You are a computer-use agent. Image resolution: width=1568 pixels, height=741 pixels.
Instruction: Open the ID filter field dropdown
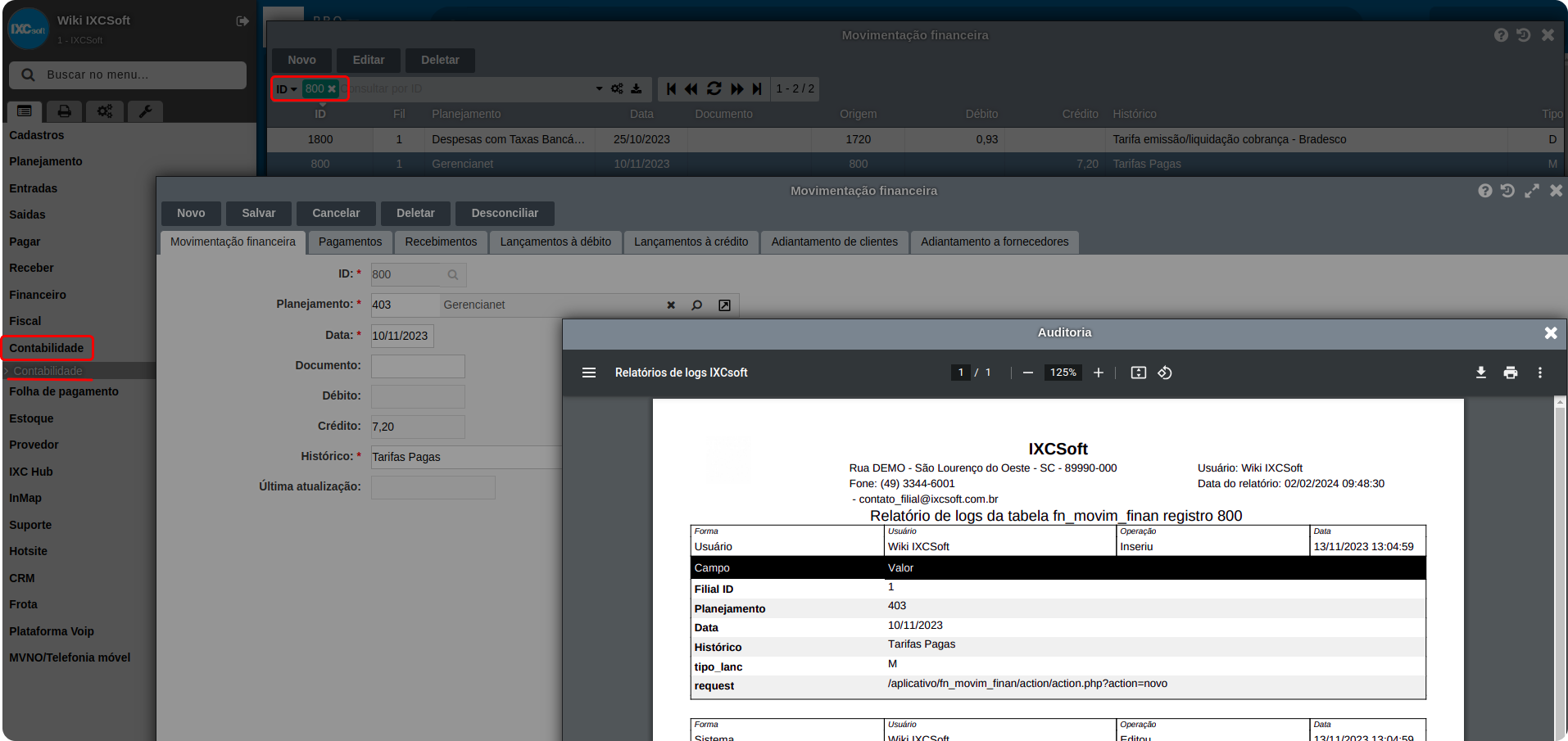(287, 88)
